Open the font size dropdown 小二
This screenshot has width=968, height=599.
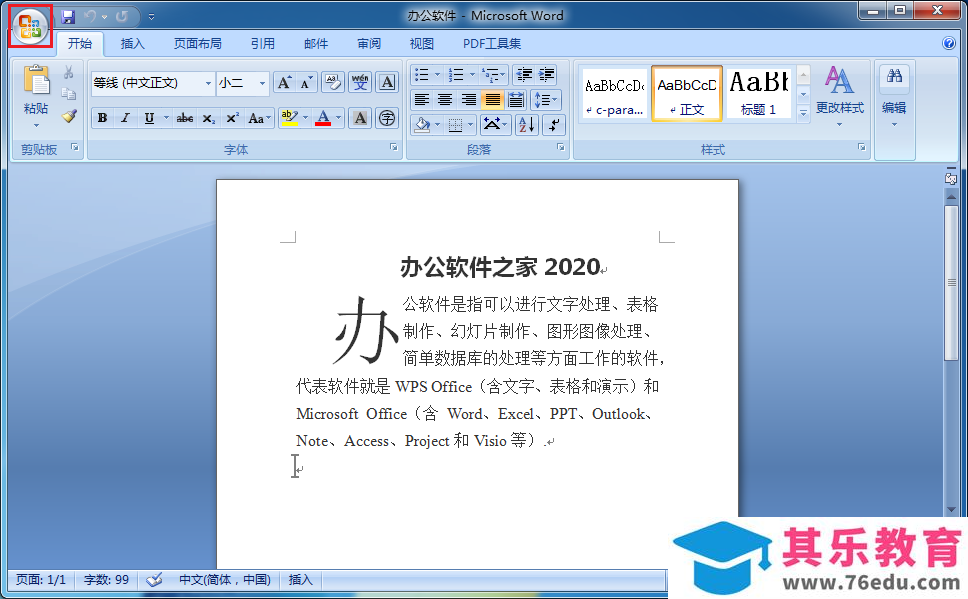[x=262, y=83]
